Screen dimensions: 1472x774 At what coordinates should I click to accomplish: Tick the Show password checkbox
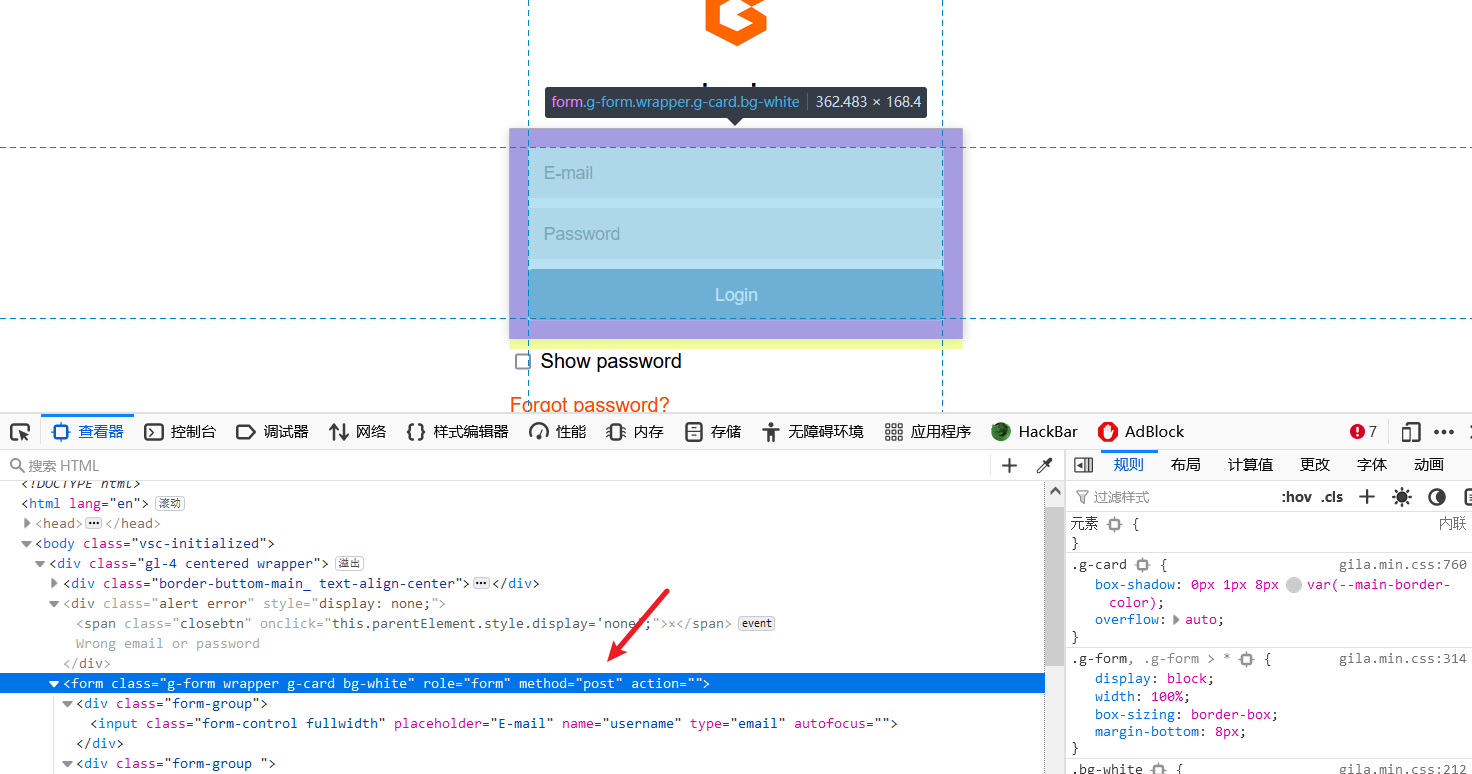click(x=522, y=362)
